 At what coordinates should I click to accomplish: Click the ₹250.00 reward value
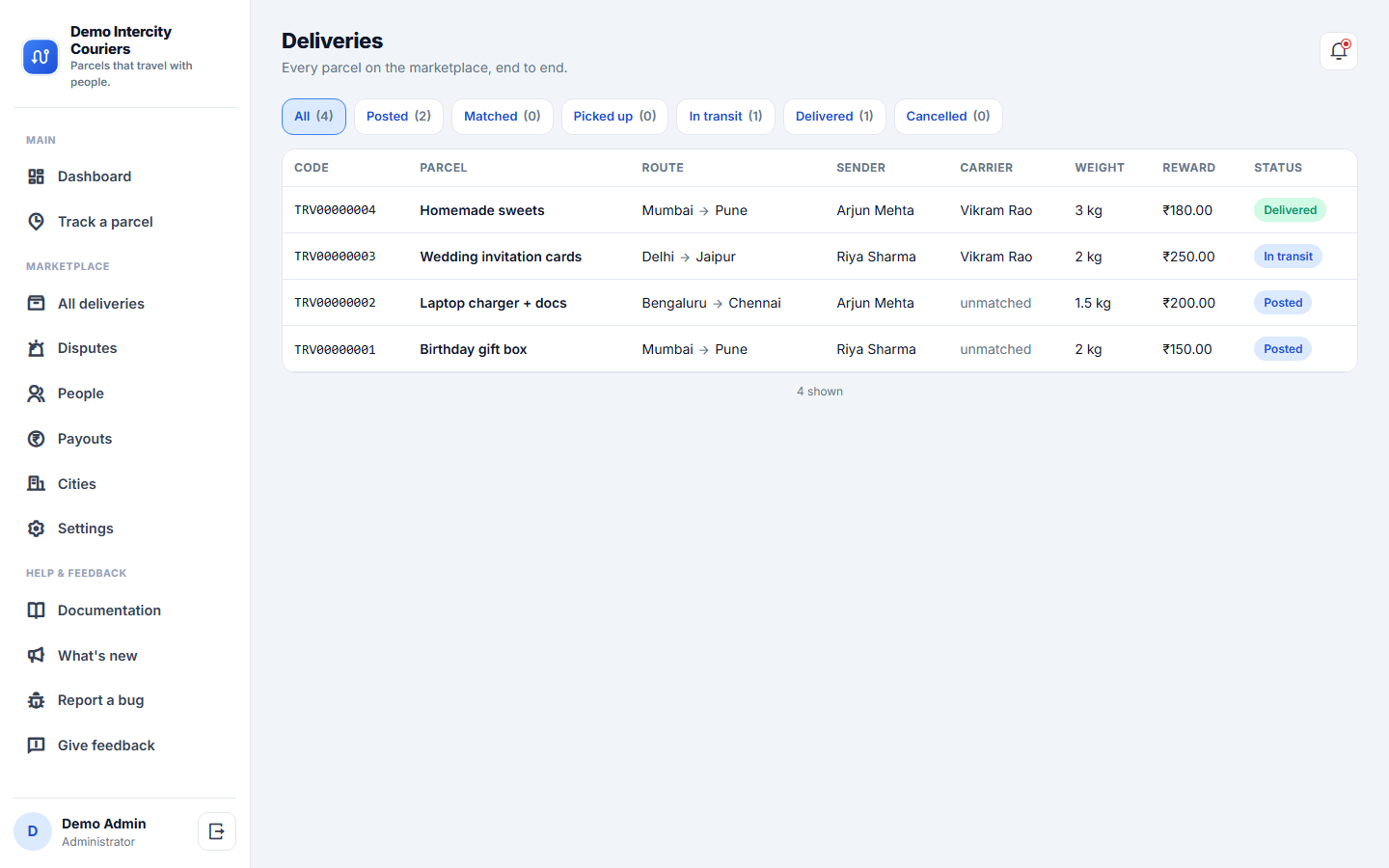(x=1188, y=257)
